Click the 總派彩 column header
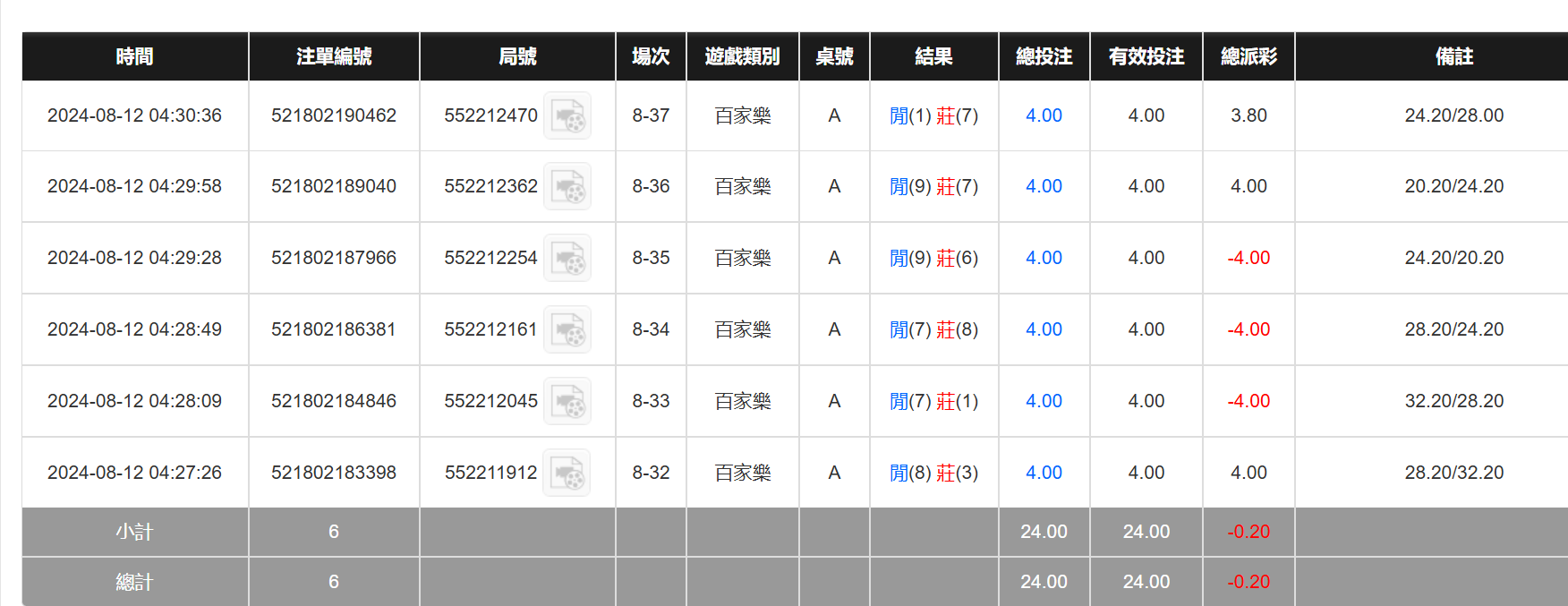The image size is (1568, 606). [x=1248, y=56]
